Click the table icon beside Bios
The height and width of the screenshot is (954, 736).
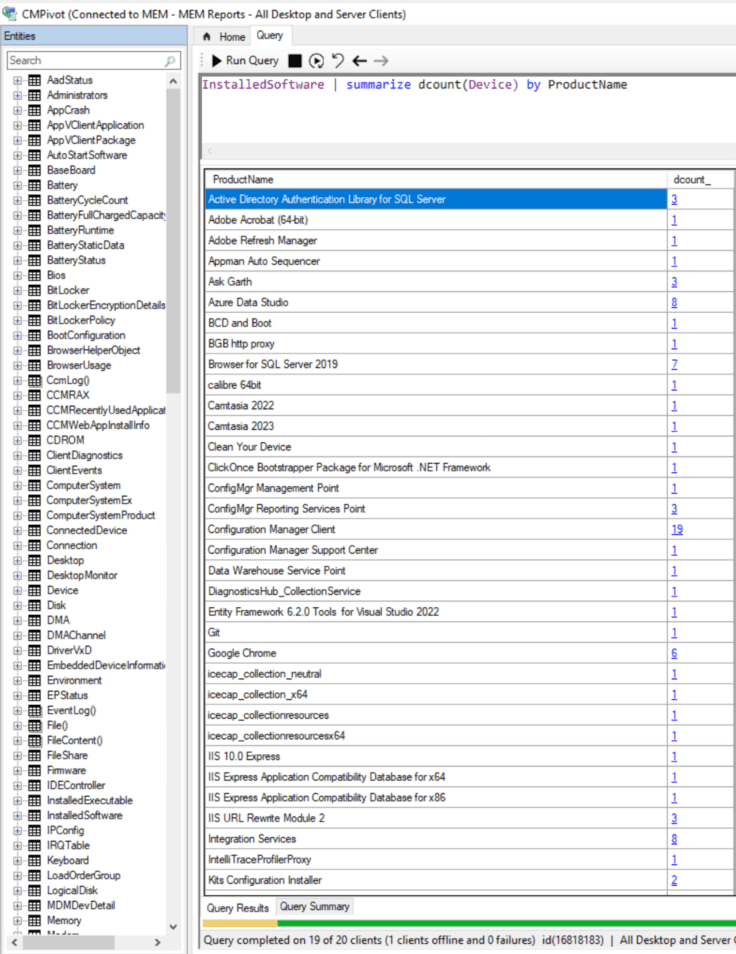pos(35,276)
